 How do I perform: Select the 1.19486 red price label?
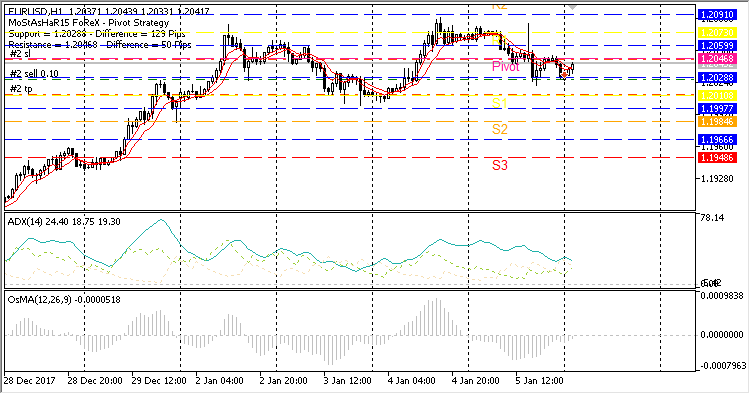pyautogui.click(x=717, y=158)
